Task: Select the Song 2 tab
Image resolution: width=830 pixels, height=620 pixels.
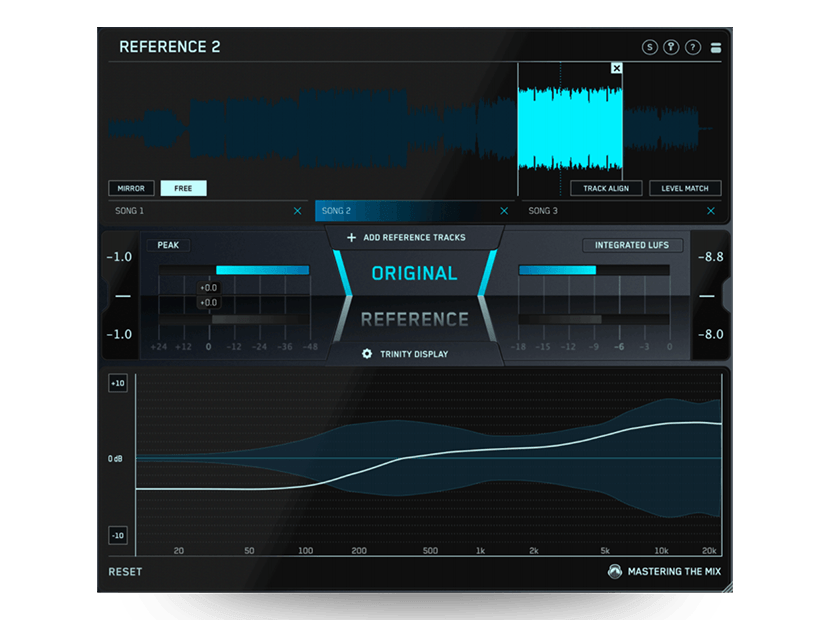Action: click(x=414, y=211)
